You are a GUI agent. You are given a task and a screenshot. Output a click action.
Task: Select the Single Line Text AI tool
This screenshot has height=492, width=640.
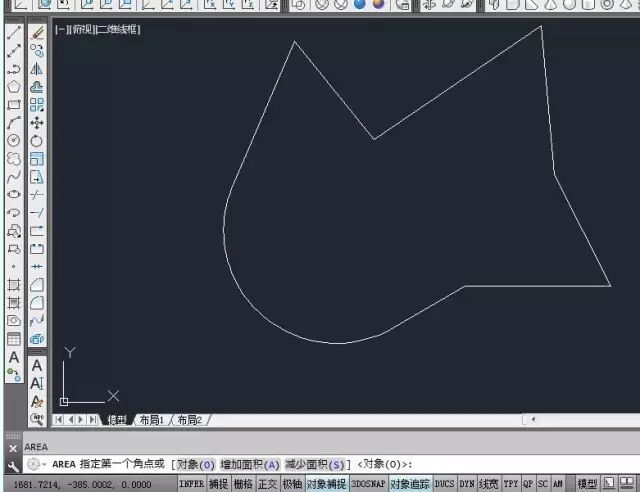(x=37, y=383)
